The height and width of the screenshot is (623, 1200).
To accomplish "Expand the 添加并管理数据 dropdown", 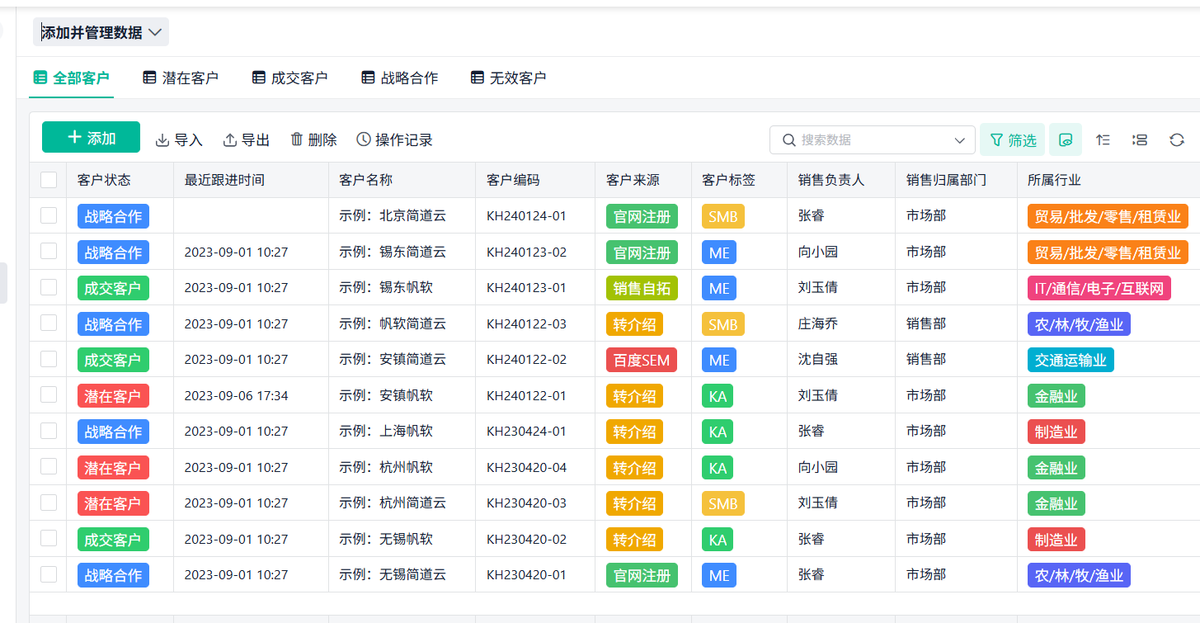I will tap(101, 32).
